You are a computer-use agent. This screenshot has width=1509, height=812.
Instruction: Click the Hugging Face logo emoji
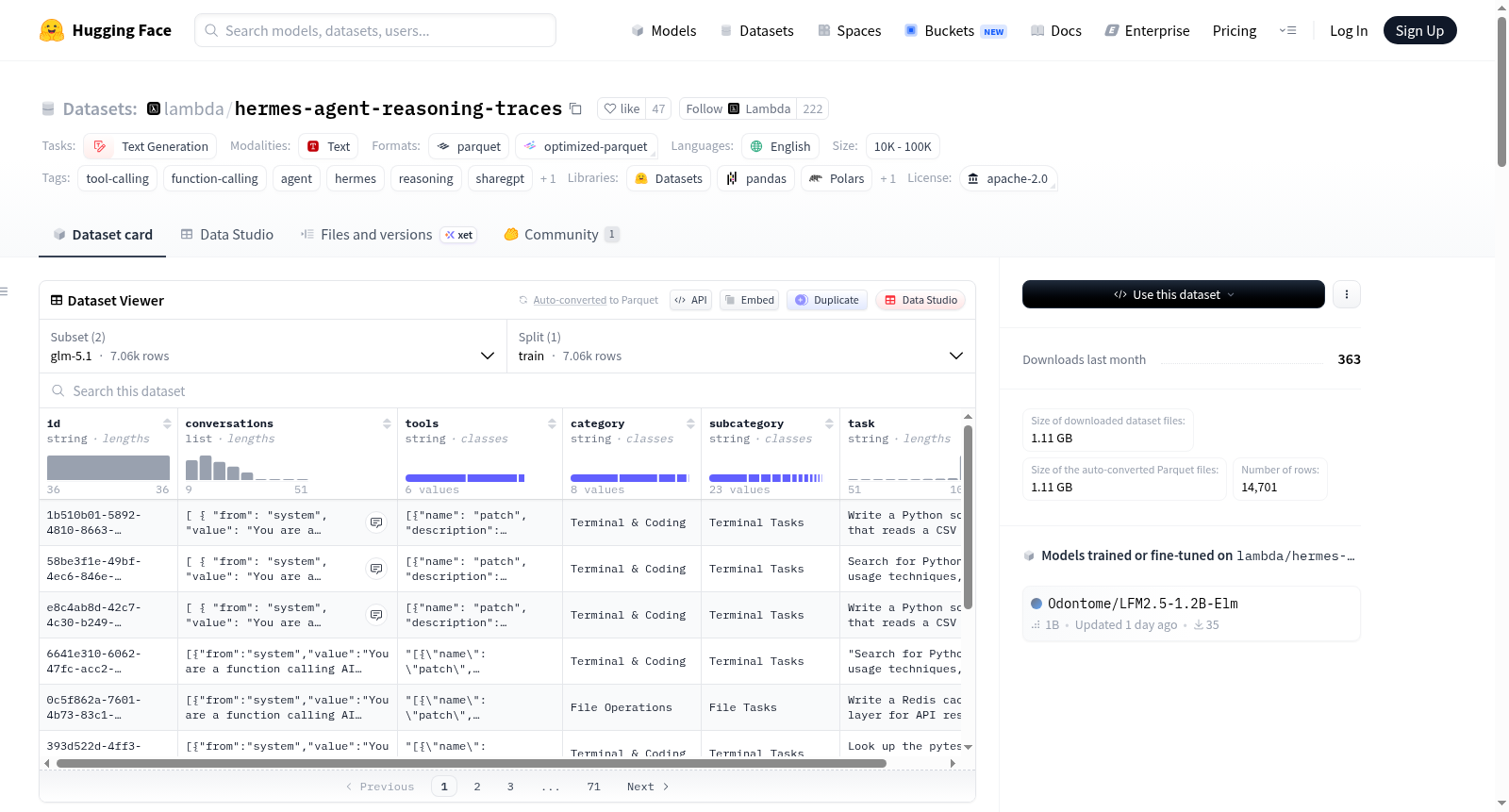pos(52,30)
